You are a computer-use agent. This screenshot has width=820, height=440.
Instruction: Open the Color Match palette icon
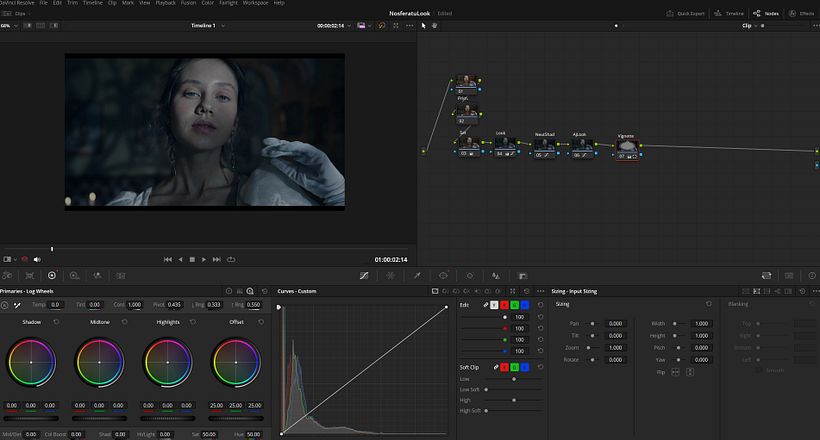(30, 276)
